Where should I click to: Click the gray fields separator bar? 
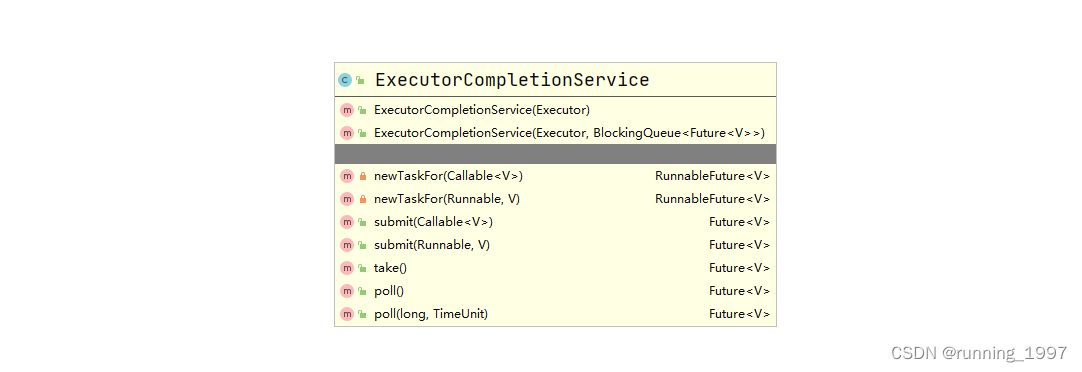[x=555, y=154]
